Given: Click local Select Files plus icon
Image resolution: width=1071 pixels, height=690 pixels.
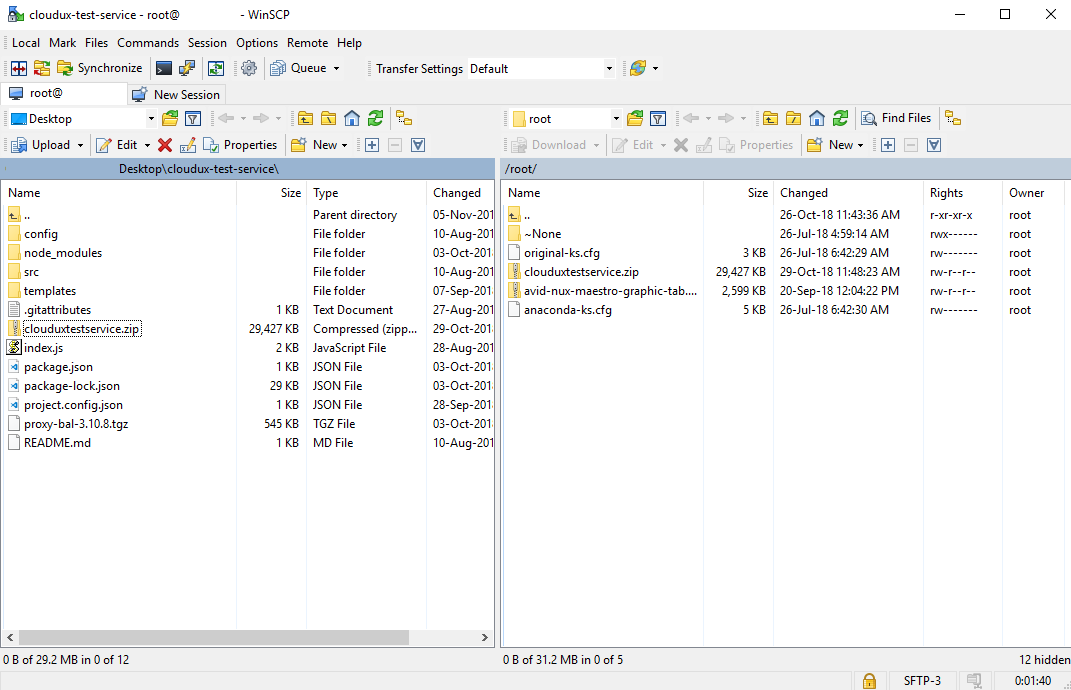Looking at the screenshot, I should [372, 145].
